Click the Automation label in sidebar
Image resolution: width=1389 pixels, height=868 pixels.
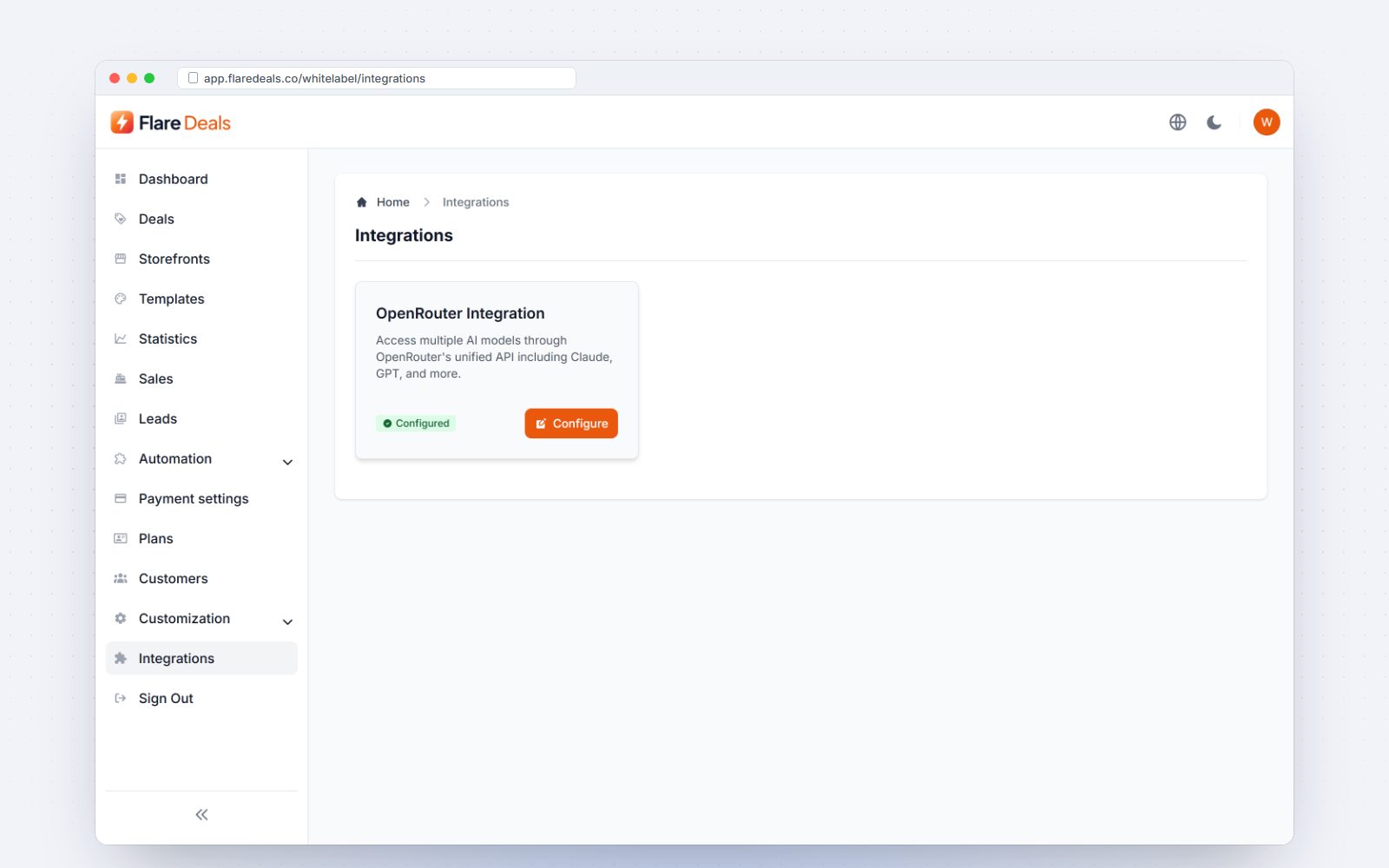click(175, 458)
